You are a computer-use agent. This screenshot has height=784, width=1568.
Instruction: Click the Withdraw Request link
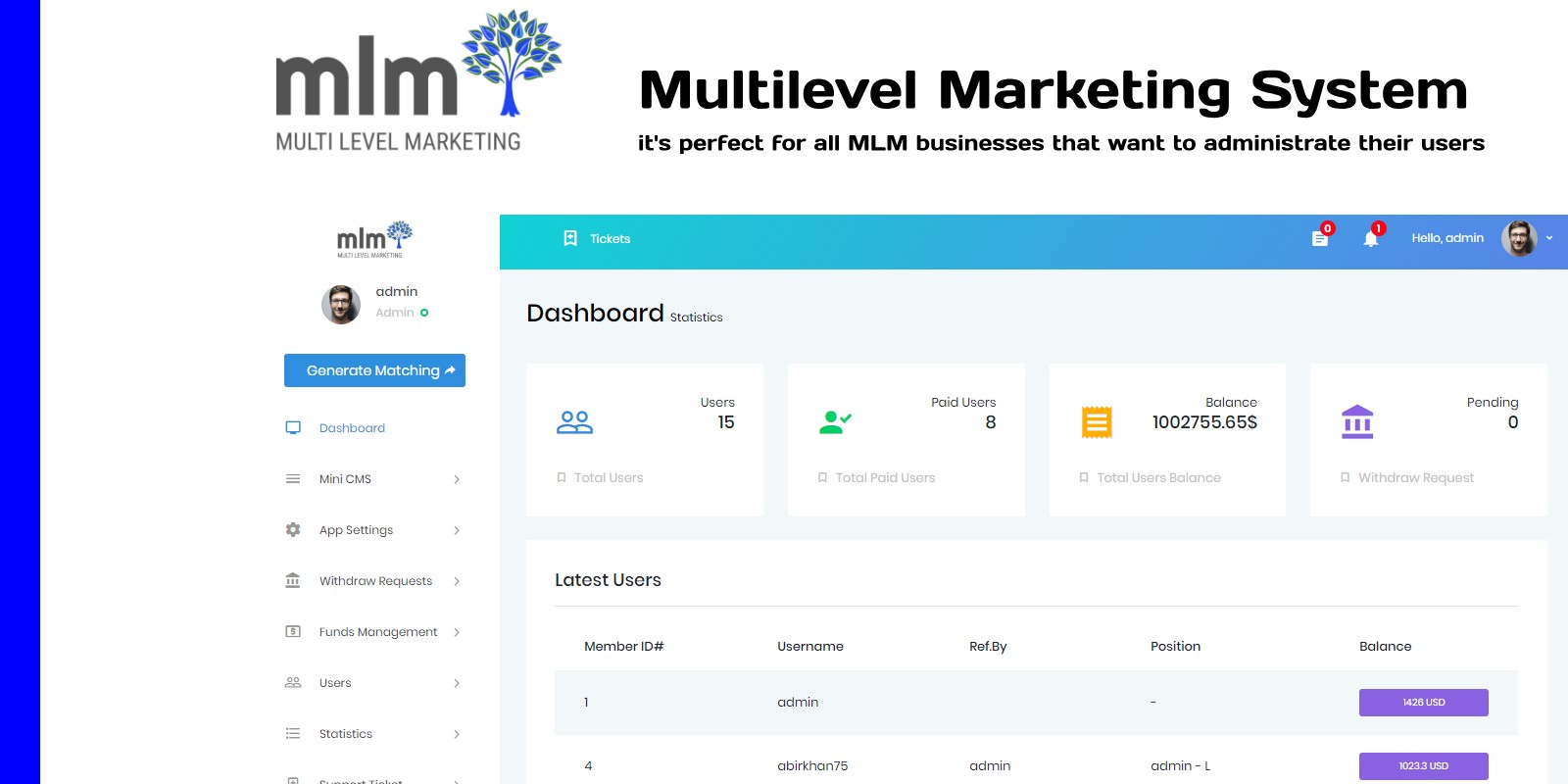(x=1416, y=478)
